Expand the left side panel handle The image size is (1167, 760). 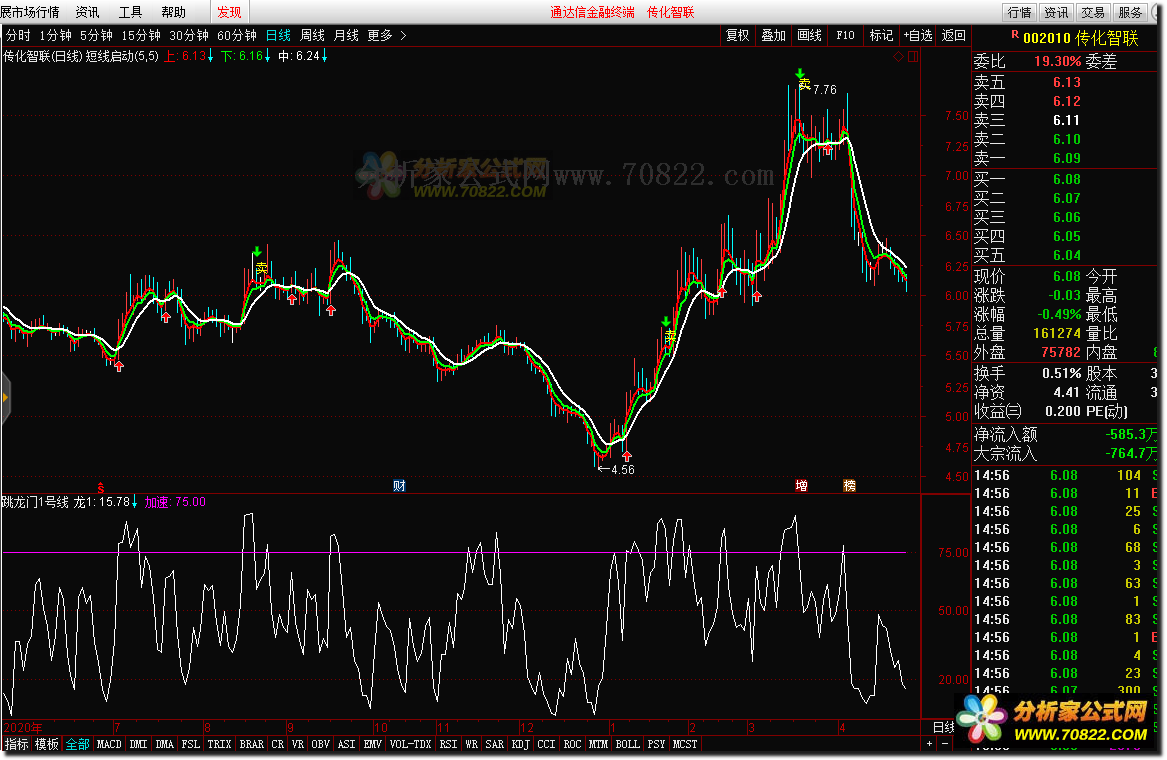[5, 398]
